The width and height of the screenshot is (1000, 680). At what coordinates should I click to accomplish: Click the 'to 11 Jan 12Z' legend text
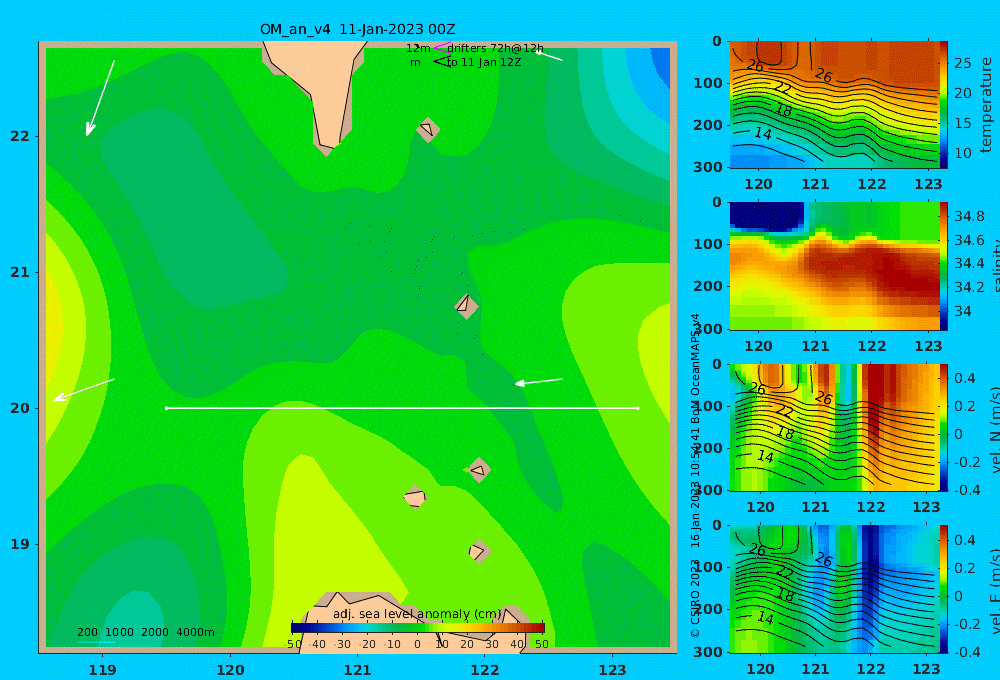[483, 63]
